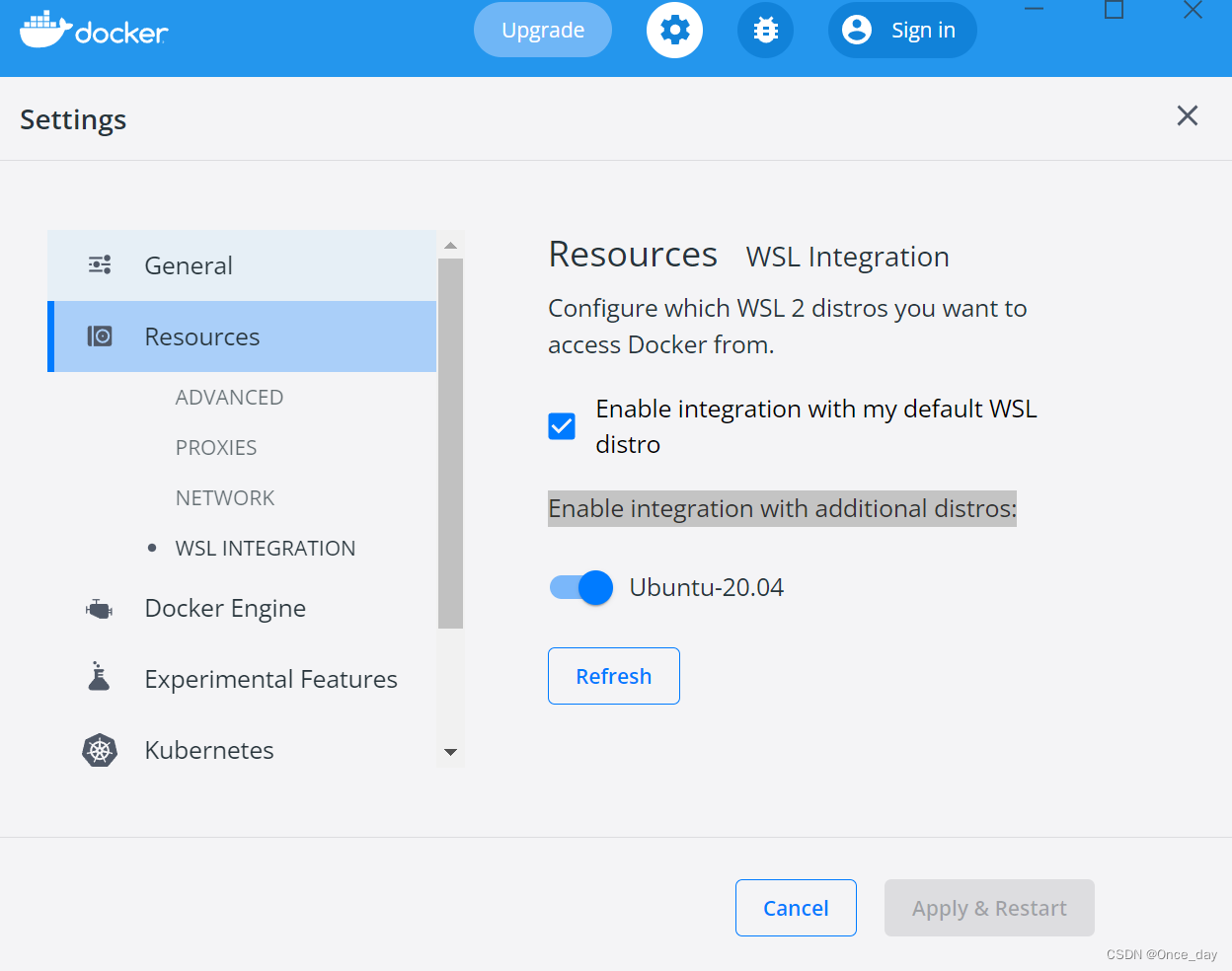Click sidebar scrollbar up arrow
The image size is (1232, 971).
tap(451, 245)
